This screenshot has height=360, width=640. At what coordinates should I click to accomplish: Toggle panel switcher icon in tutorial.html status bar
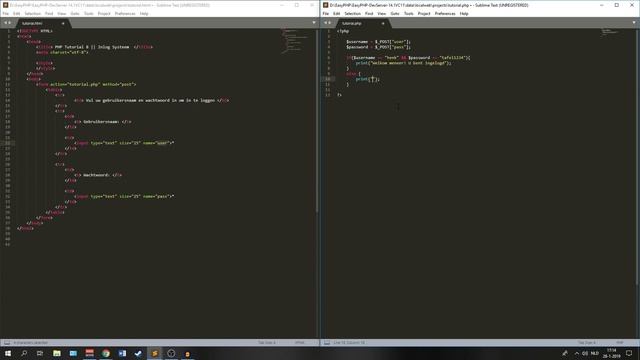7,343
